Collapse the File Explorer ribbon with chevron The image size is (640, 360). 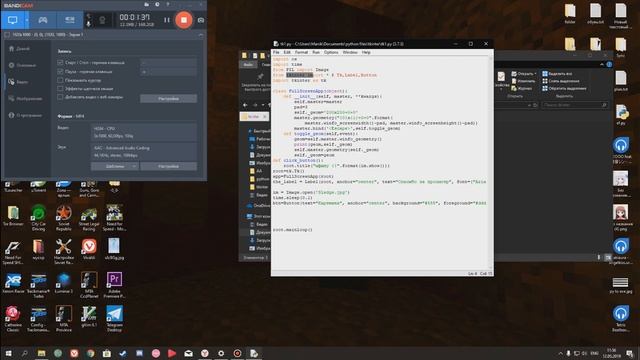click(x=602, y=64)
